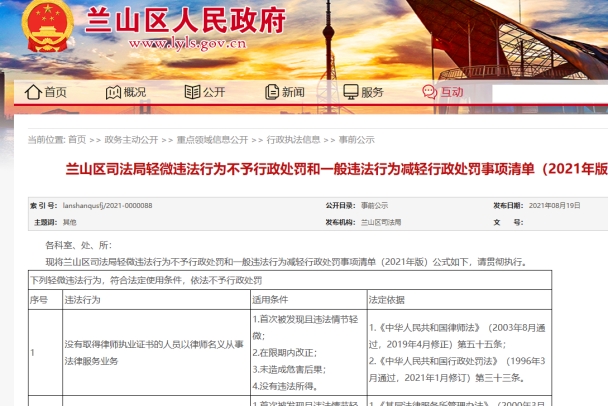608x407 pixels.
Task: Open the 服务 navigation menu item
Action: (x=372, y=92)
